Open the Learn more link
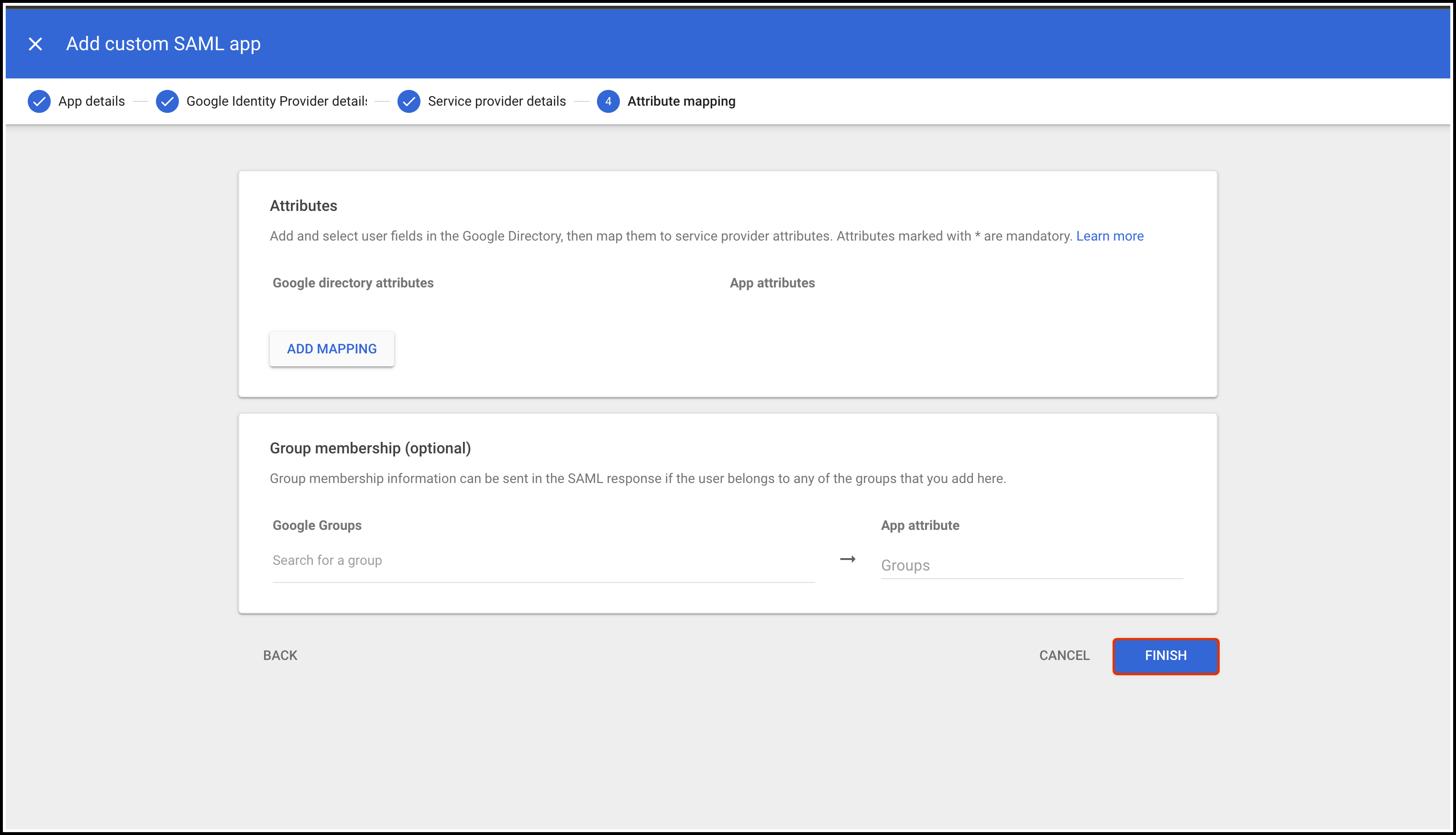The image size is (1456, 835). coord(1110,236)
